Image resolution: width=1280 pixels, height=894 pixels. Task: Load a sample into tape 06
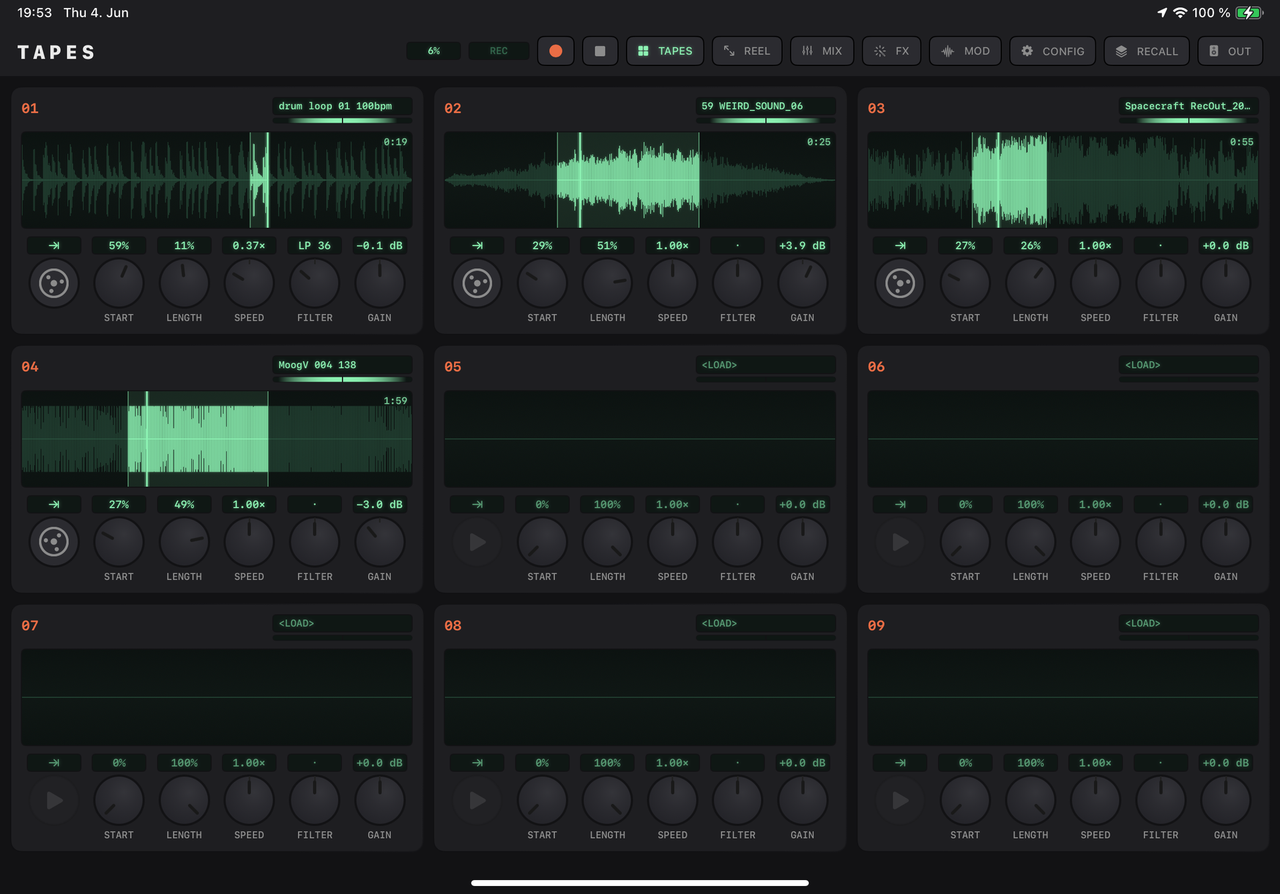(x=1188, y=365)
